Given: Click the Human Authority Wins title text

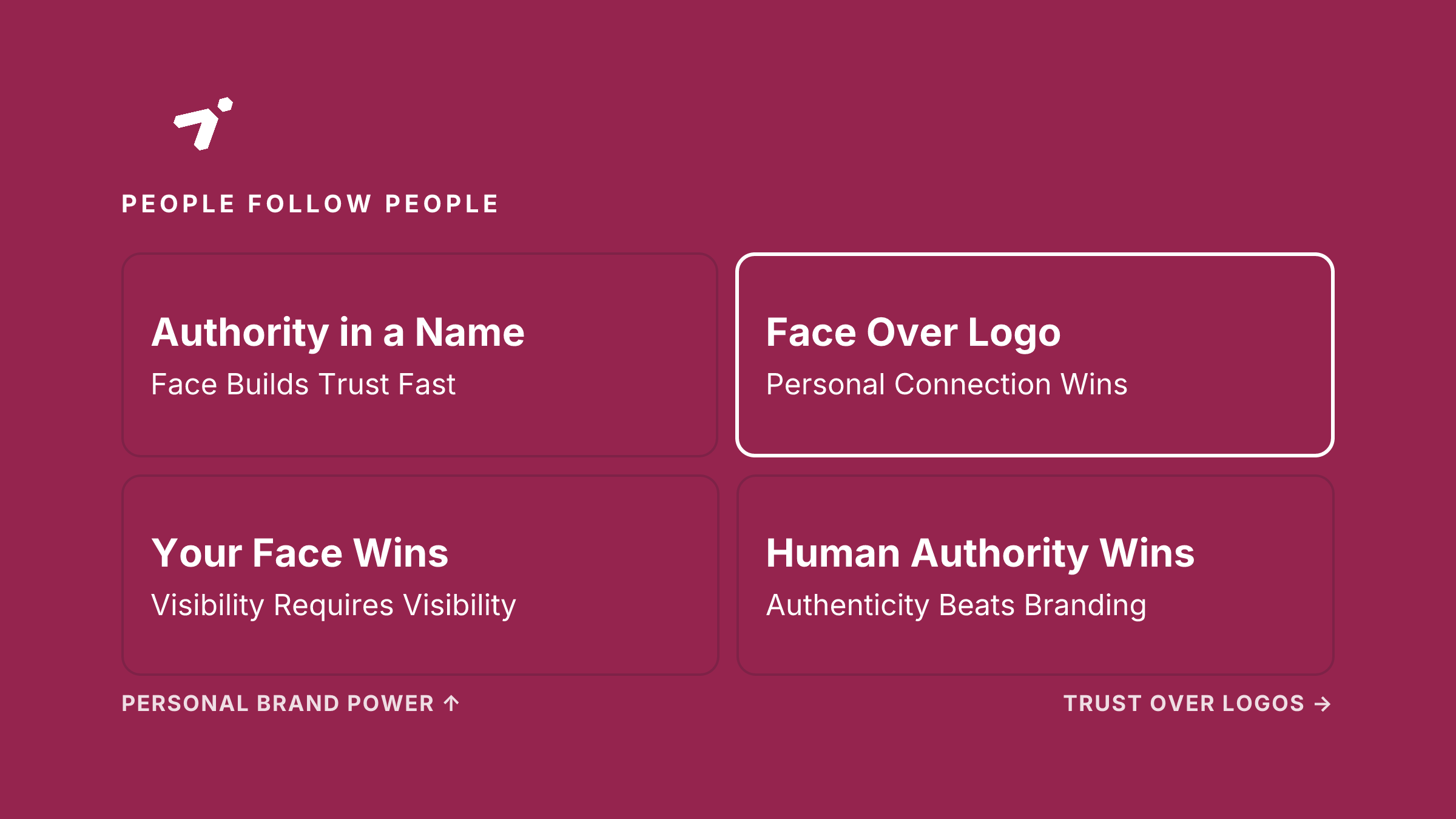Looking at the screenshot, I should (980, 553).
